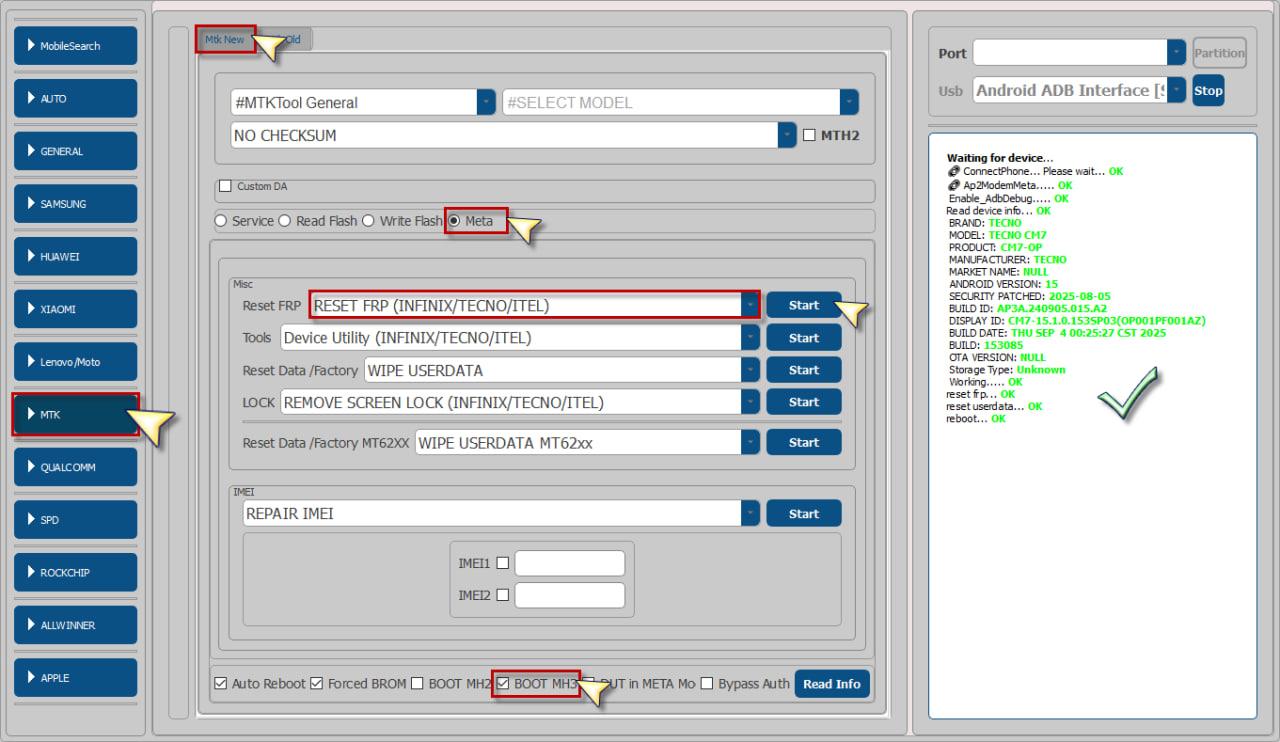Click Start next to REPAIR IMEI
The width and height of the screenshot is (1280, 742).
(803, 514)
